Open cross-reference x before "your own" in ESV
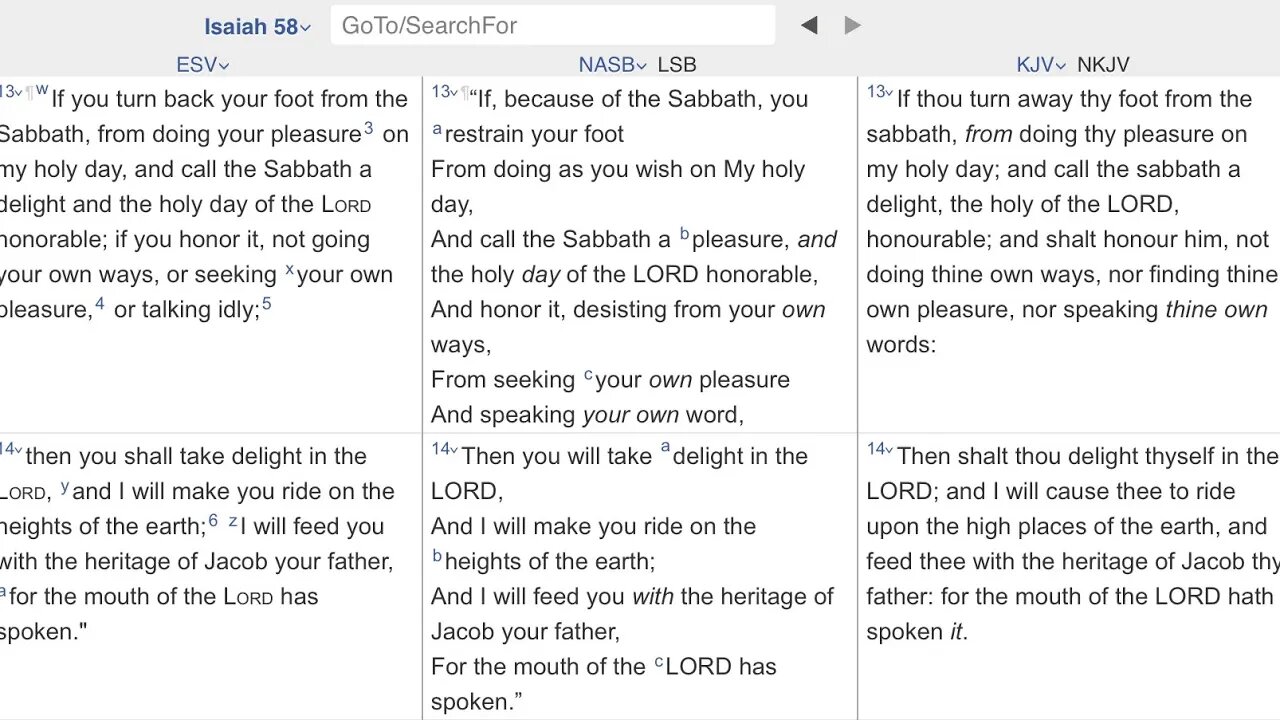The width and height of the screenshot is (1280, 720). coord(289,268)
